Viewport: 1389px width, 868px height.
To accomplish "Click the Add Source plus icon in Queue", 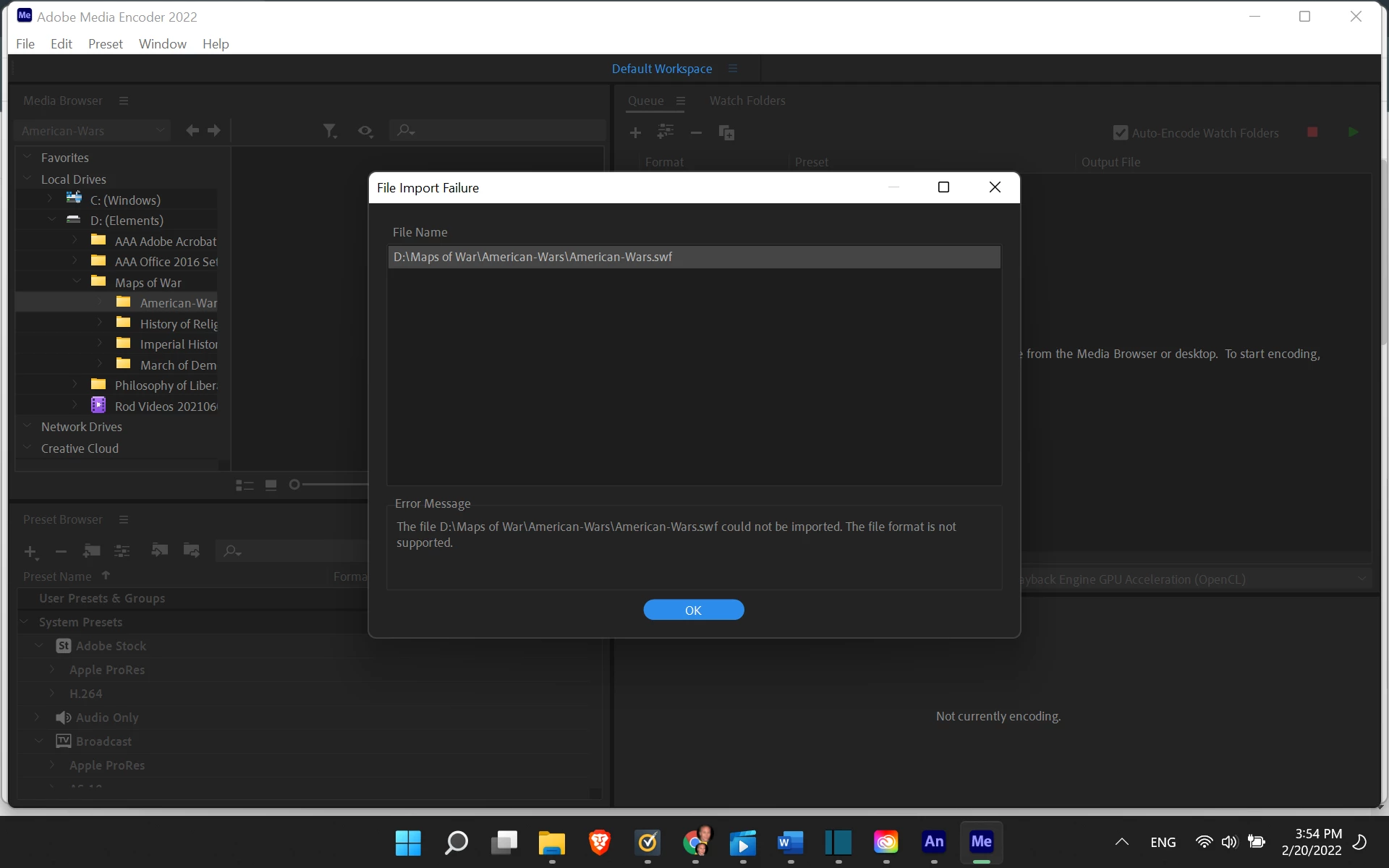I will tap(635, 132).
